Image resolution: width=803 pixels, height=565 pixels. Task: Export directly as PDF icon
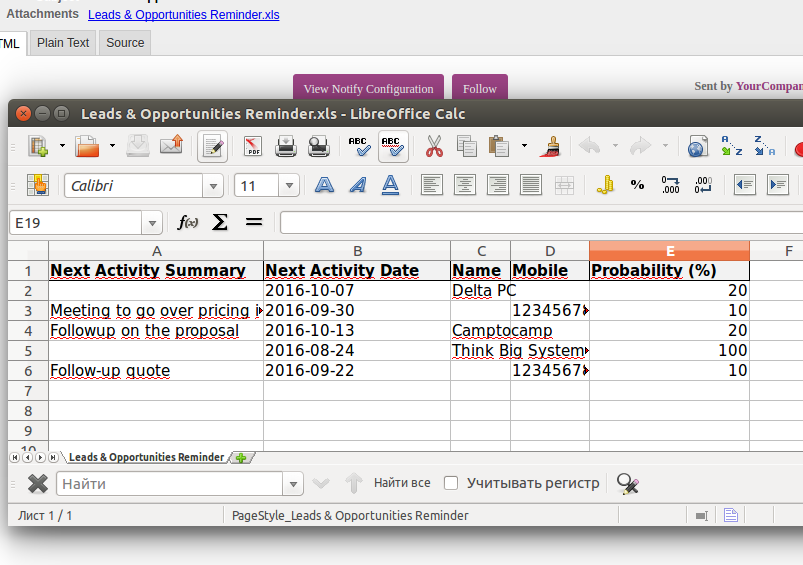click(252, 146)
